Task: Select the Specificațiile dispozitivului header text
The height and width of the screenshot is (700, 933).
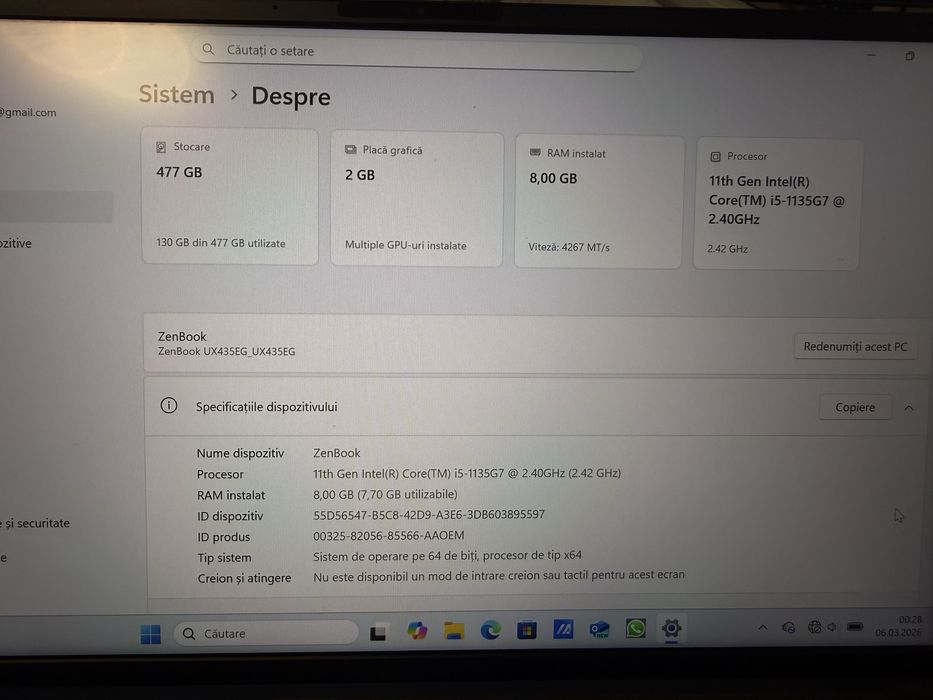Action: tap(267, 407)
